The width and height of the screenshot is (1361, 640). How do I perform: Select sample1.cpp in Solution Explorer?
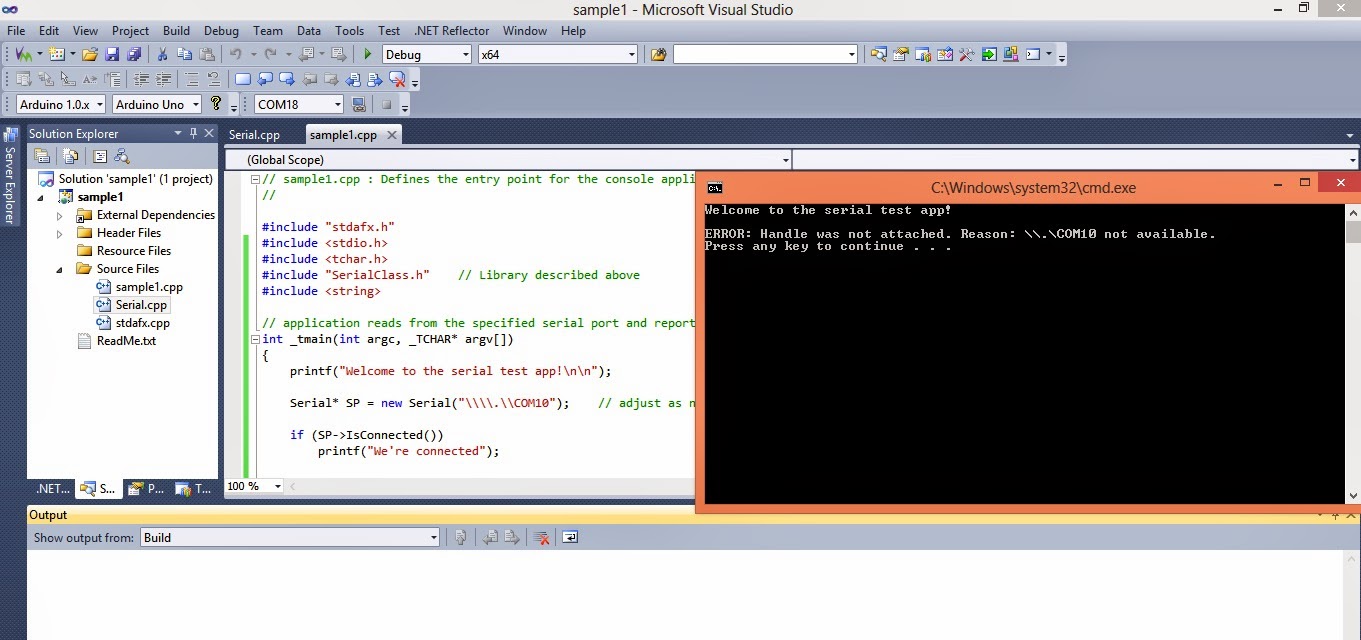pyautogui.click(x=149, y=287)
